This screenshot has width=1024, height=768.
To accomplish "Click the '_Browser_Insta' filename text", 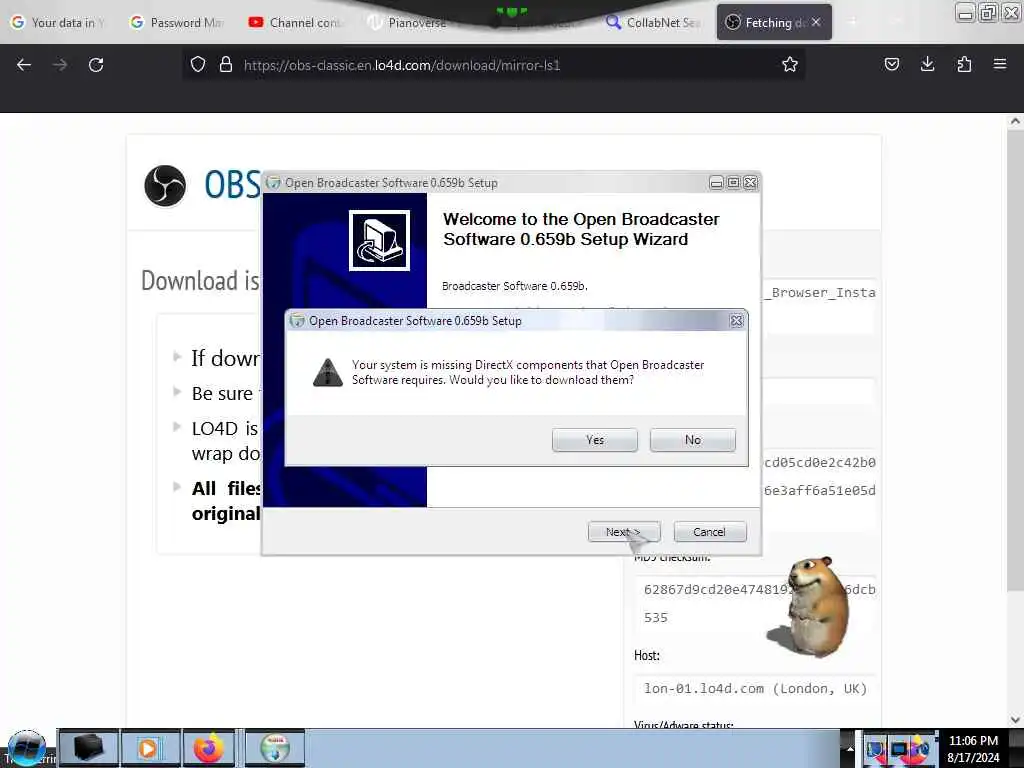I will click(x=820, y=293).
